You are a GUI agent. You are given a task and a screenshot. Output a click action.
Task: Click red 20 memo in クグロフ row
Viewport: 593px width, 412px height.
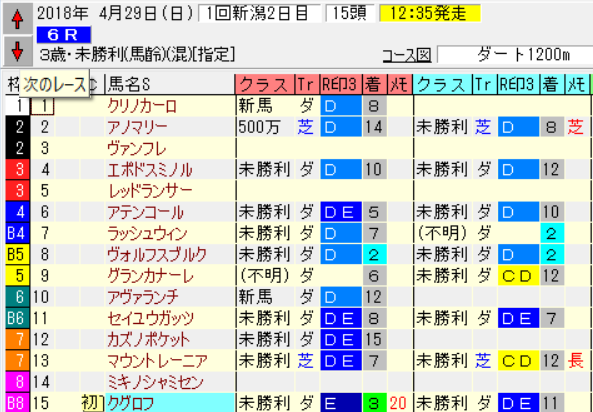(x=398, y=403)
